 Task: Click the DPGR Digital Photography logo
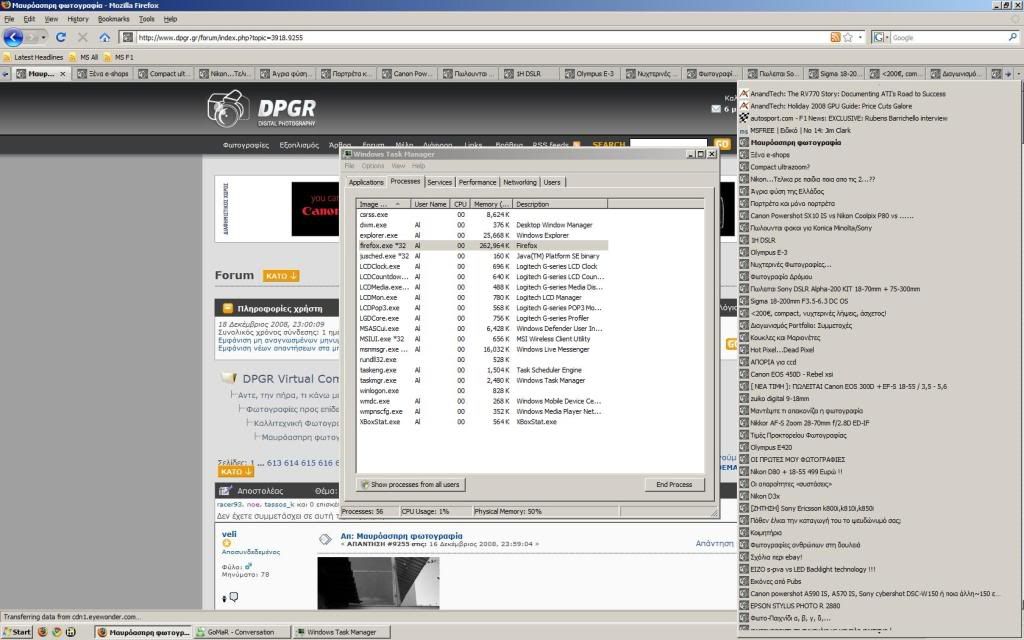261,108
